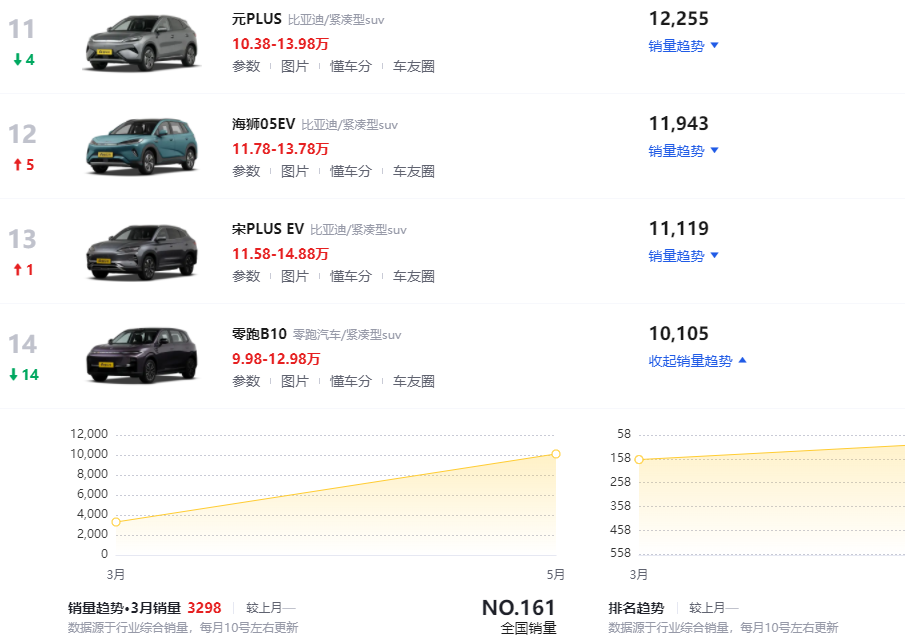Screen dimensions: 905x643
Task: Open 懂车分 link for 元PLUS
Action: click(x=351, y=66)
